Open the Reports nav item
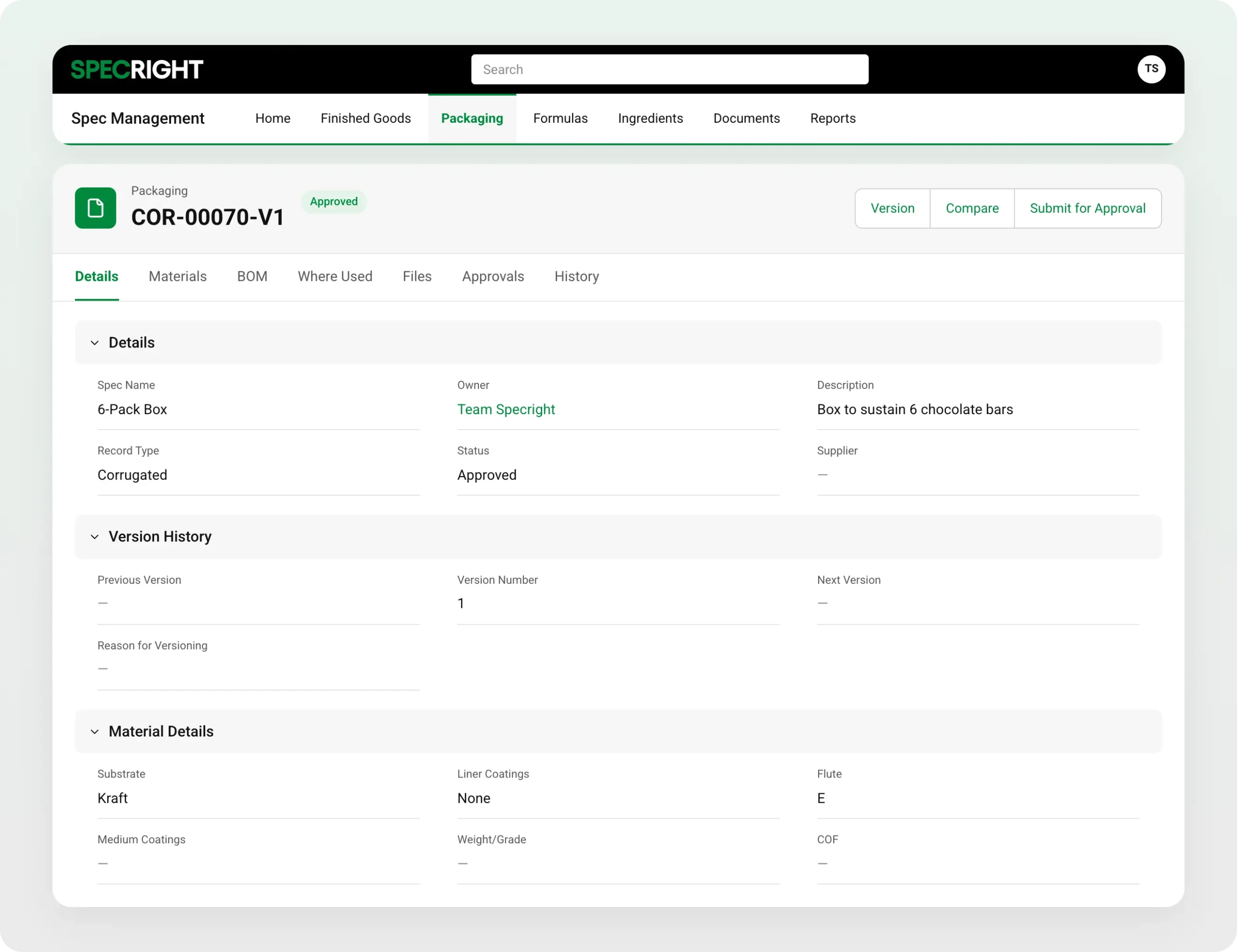Screen dimensions: 1237x952 833,118
